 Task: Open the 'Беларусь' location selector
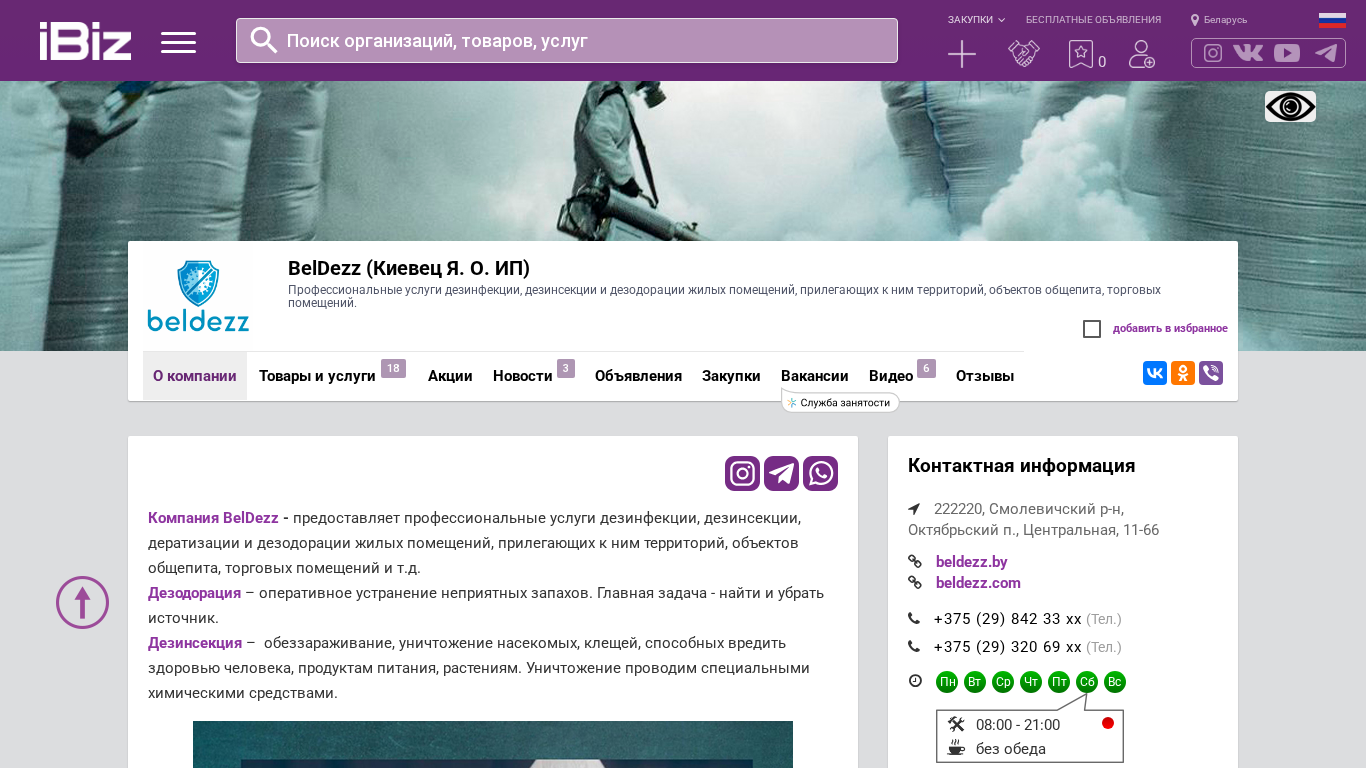tap(1219, 20)
